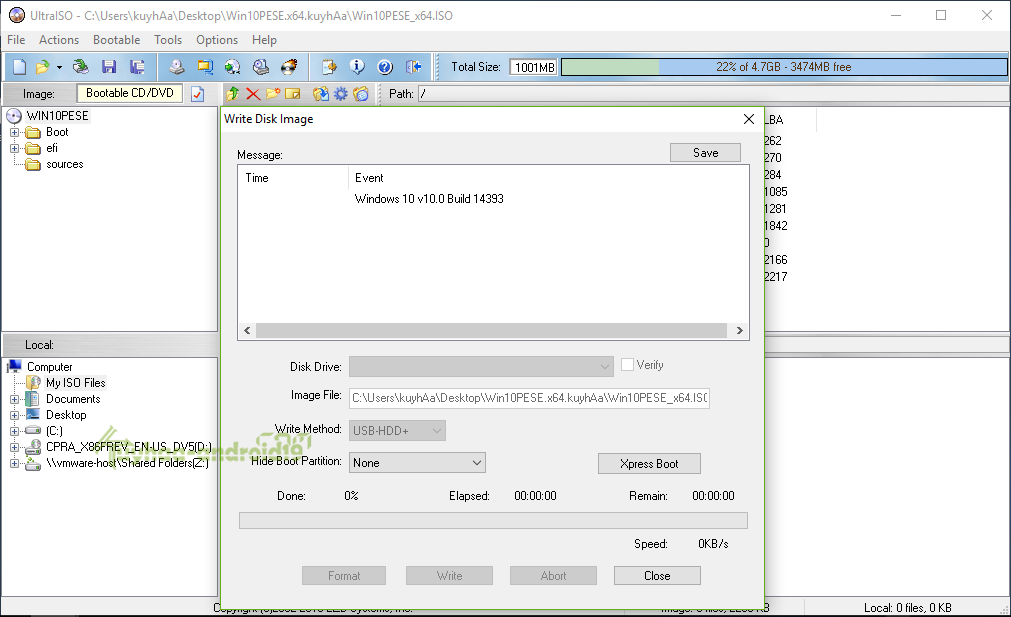Click the Mount to Virtual Drive icon
Viewport: 1011px width, 617px height.
coord(260,66)
